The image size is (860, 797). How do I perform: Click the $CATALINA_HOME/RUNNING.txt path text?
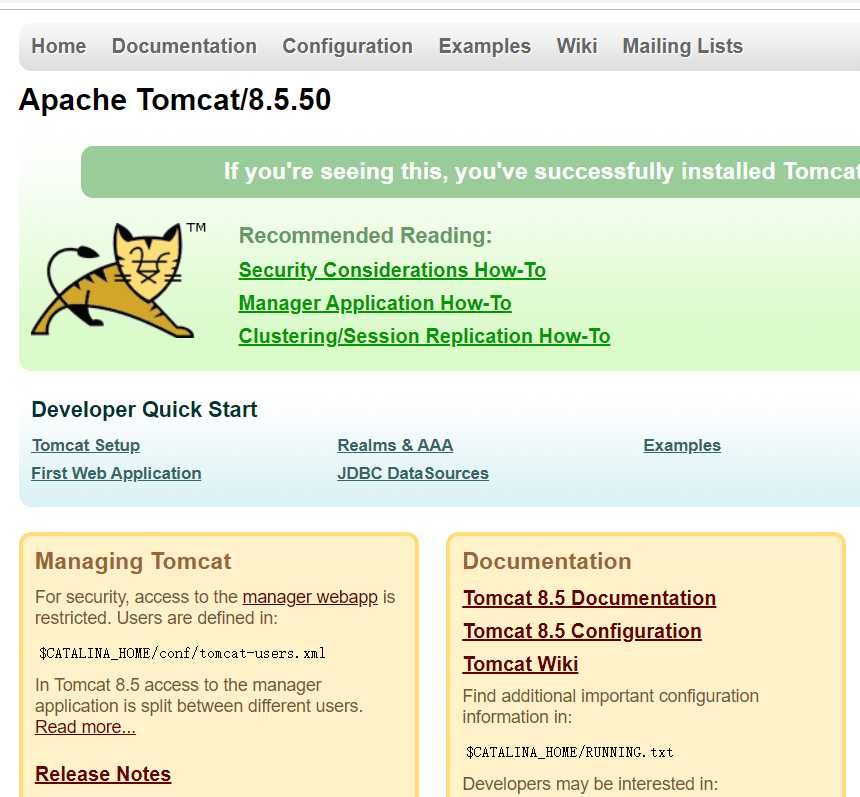[569, 751]
